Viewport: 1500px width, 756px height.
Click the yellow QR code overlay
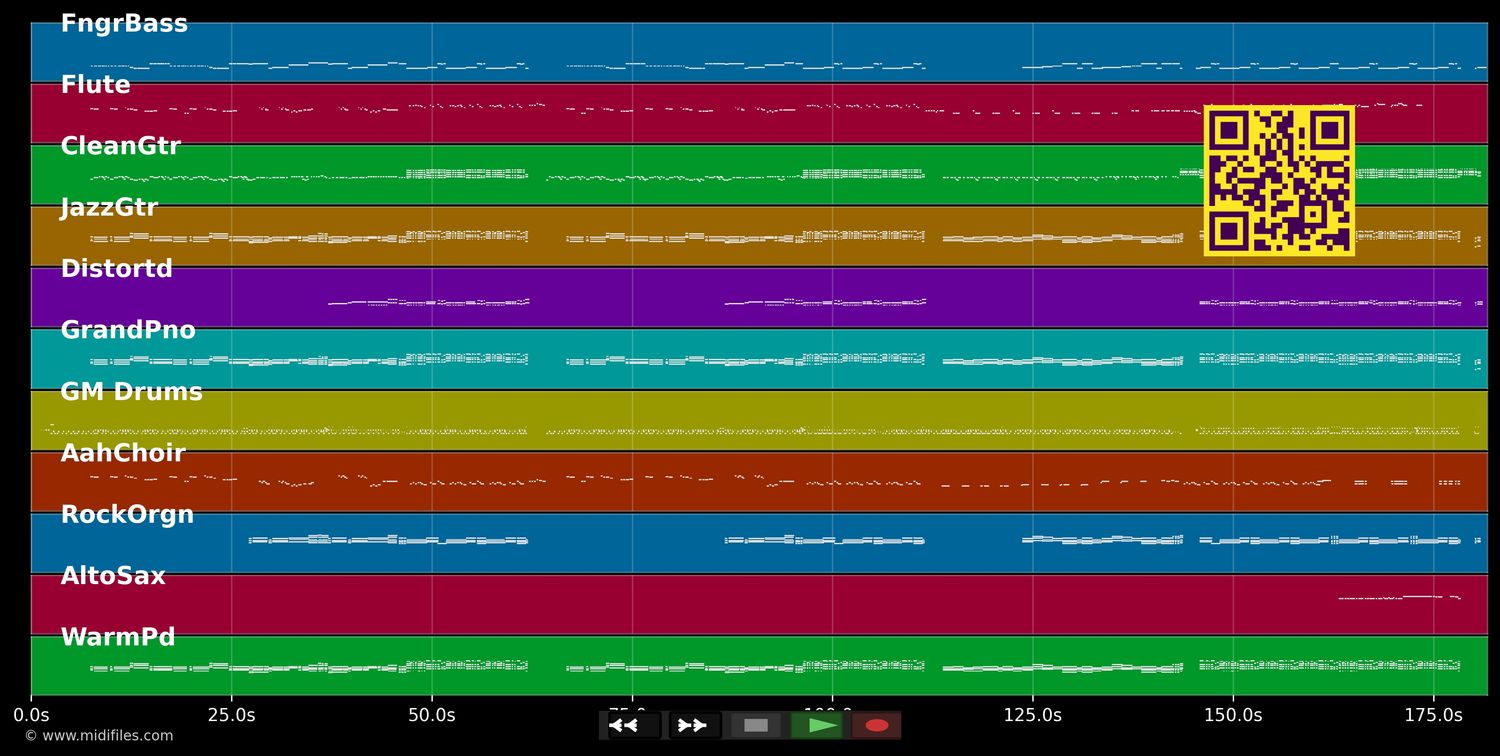coord(1279,180)
